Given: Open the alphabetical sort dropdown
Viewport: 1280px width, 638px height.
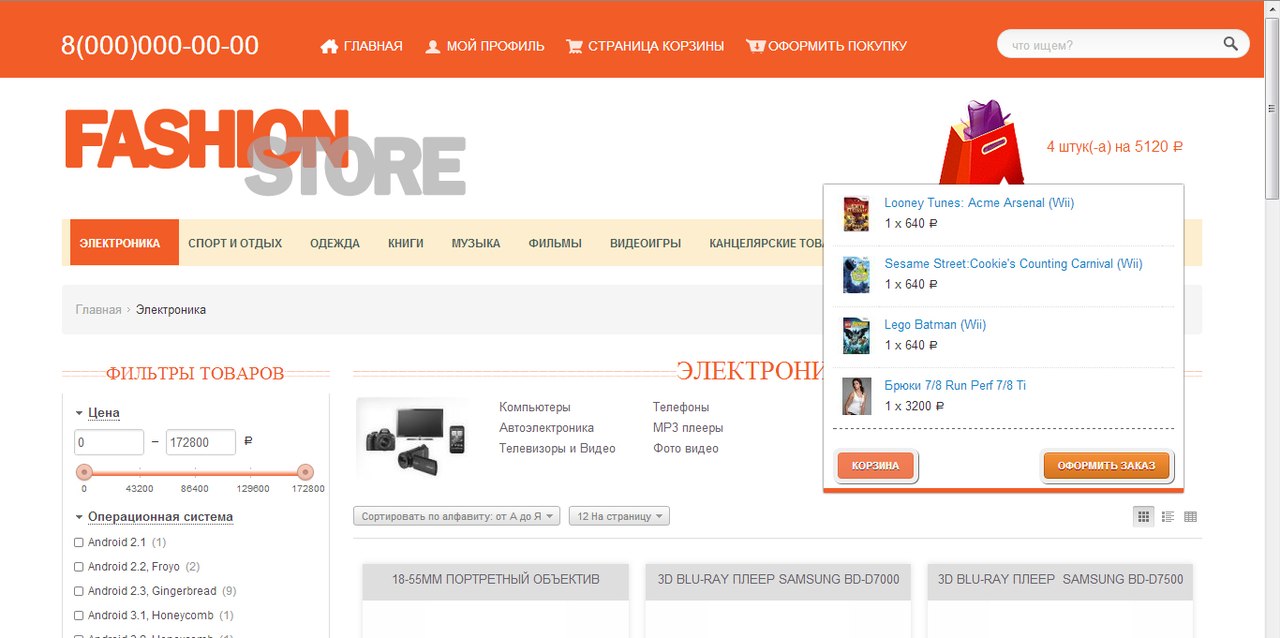Looking at the screenshot, I should (x=456, y=516).
